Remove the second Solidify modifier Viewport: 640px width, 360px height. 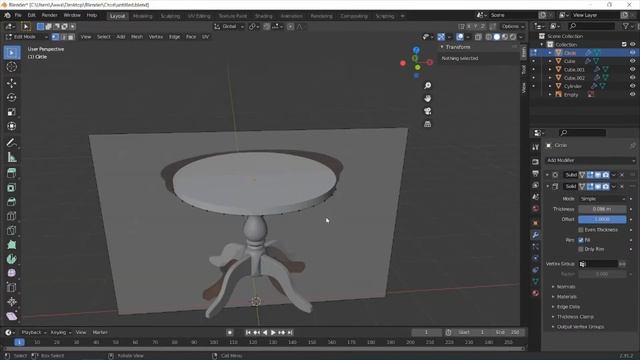pos(622,187)
